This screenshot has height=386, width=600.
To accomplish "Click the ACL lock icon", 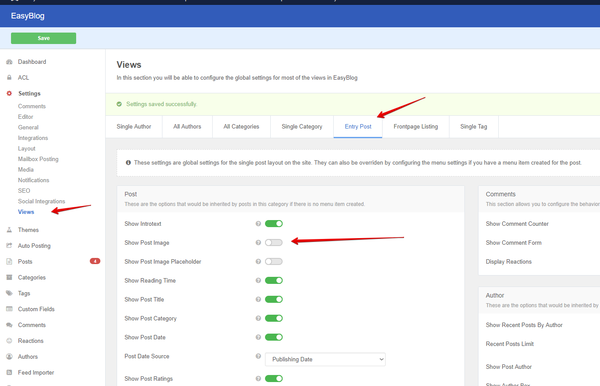I will (9, 77).
